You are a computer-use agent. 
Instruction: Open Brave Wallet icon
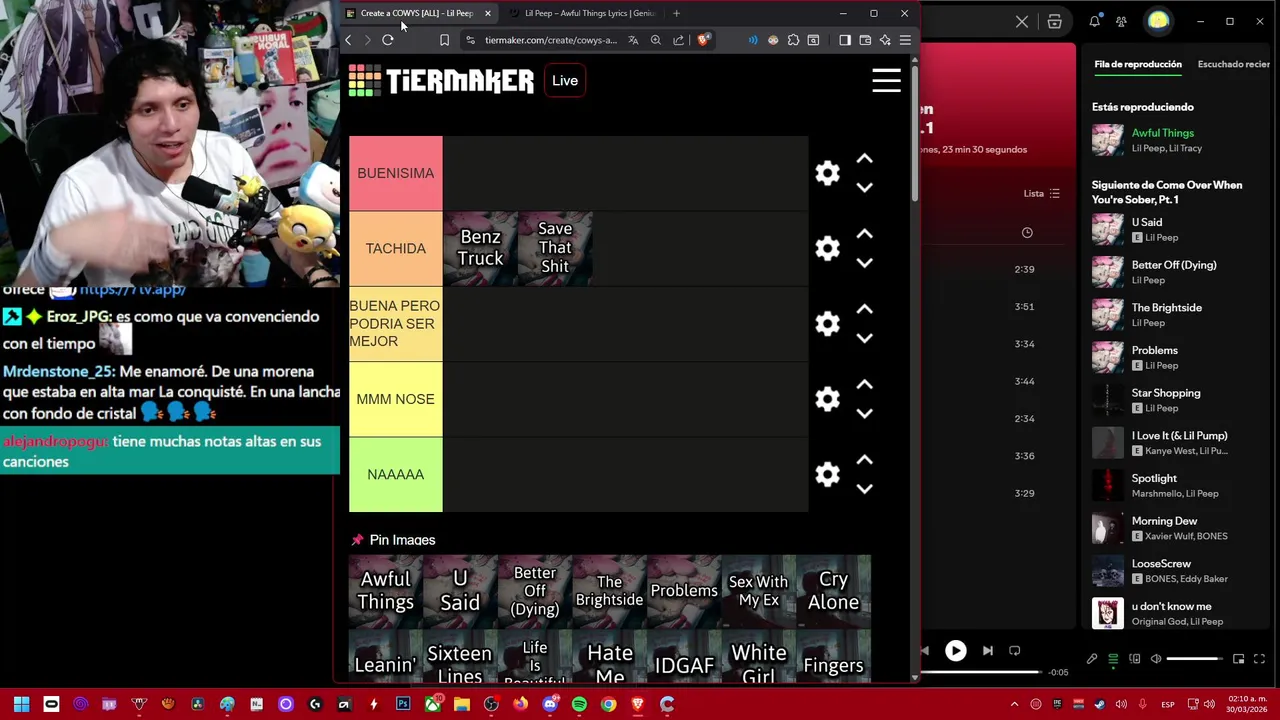865,40
